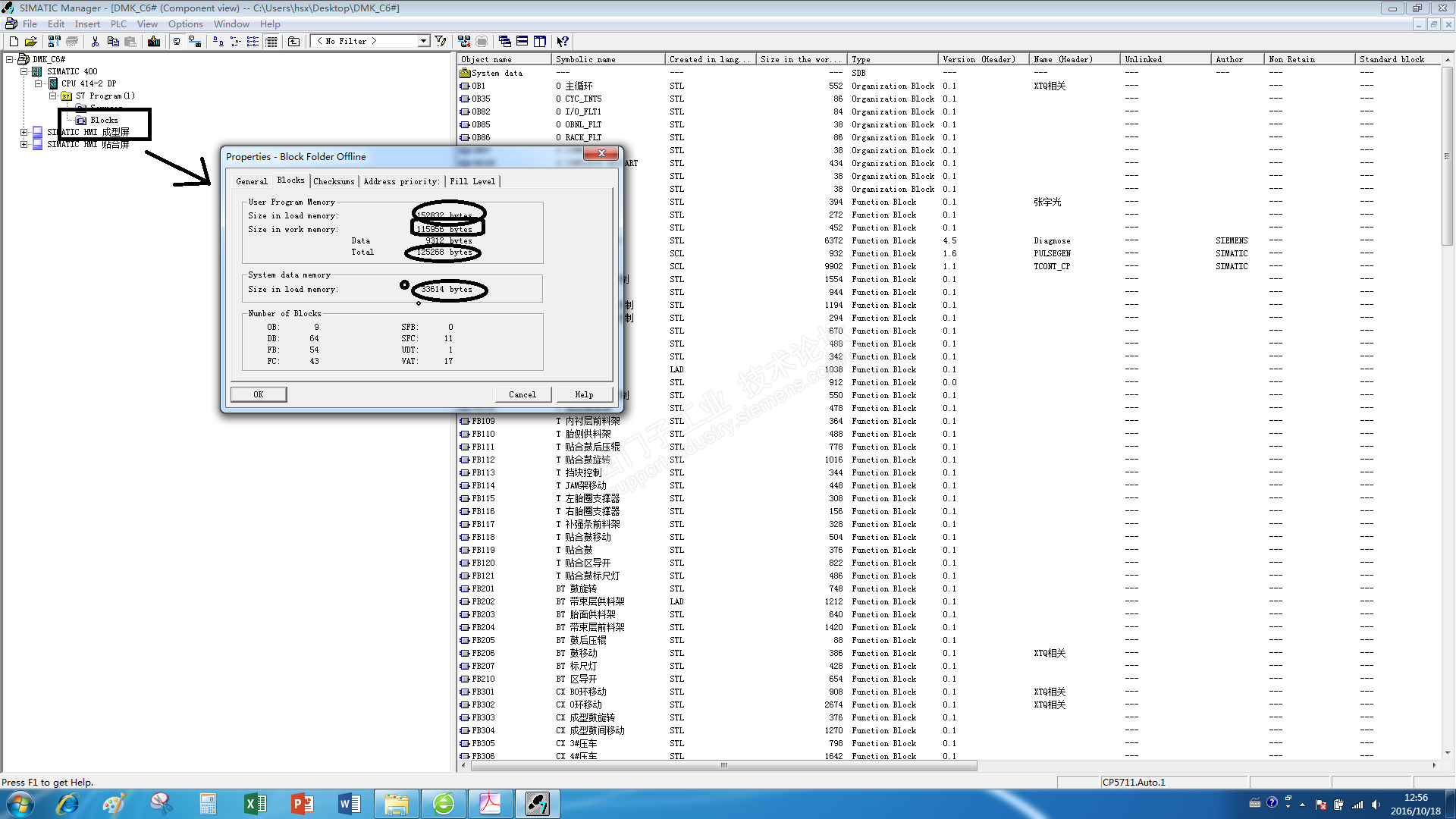The image size is (1456, 819).
Task: Collapse the CPU 414-2 DP tree node
Action: pyautogui.click(x=38, y=83)
